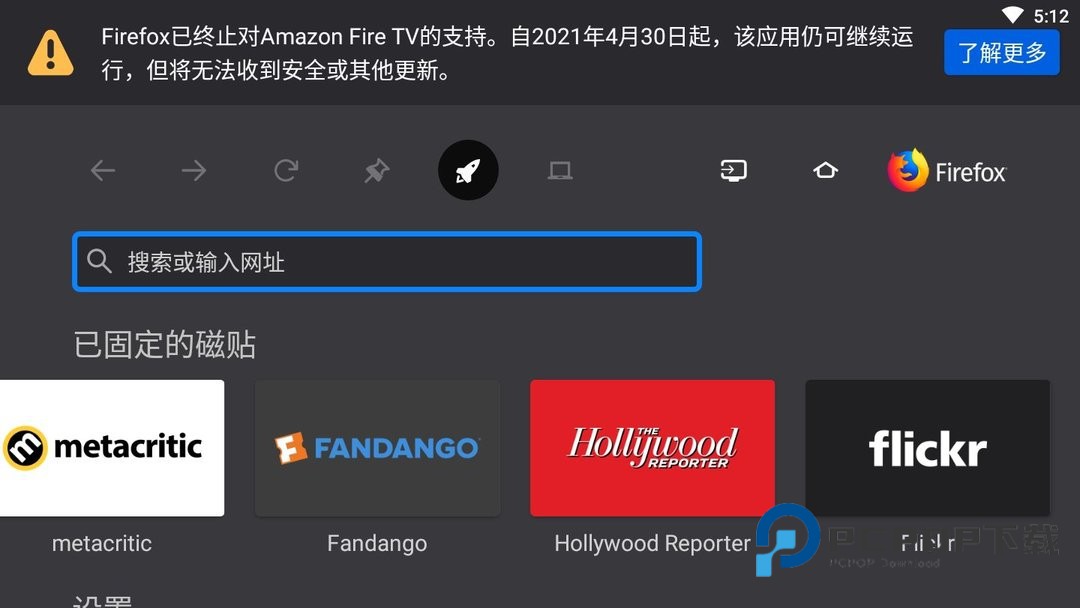Open the metacritic pinned tile

coord(112,448)
